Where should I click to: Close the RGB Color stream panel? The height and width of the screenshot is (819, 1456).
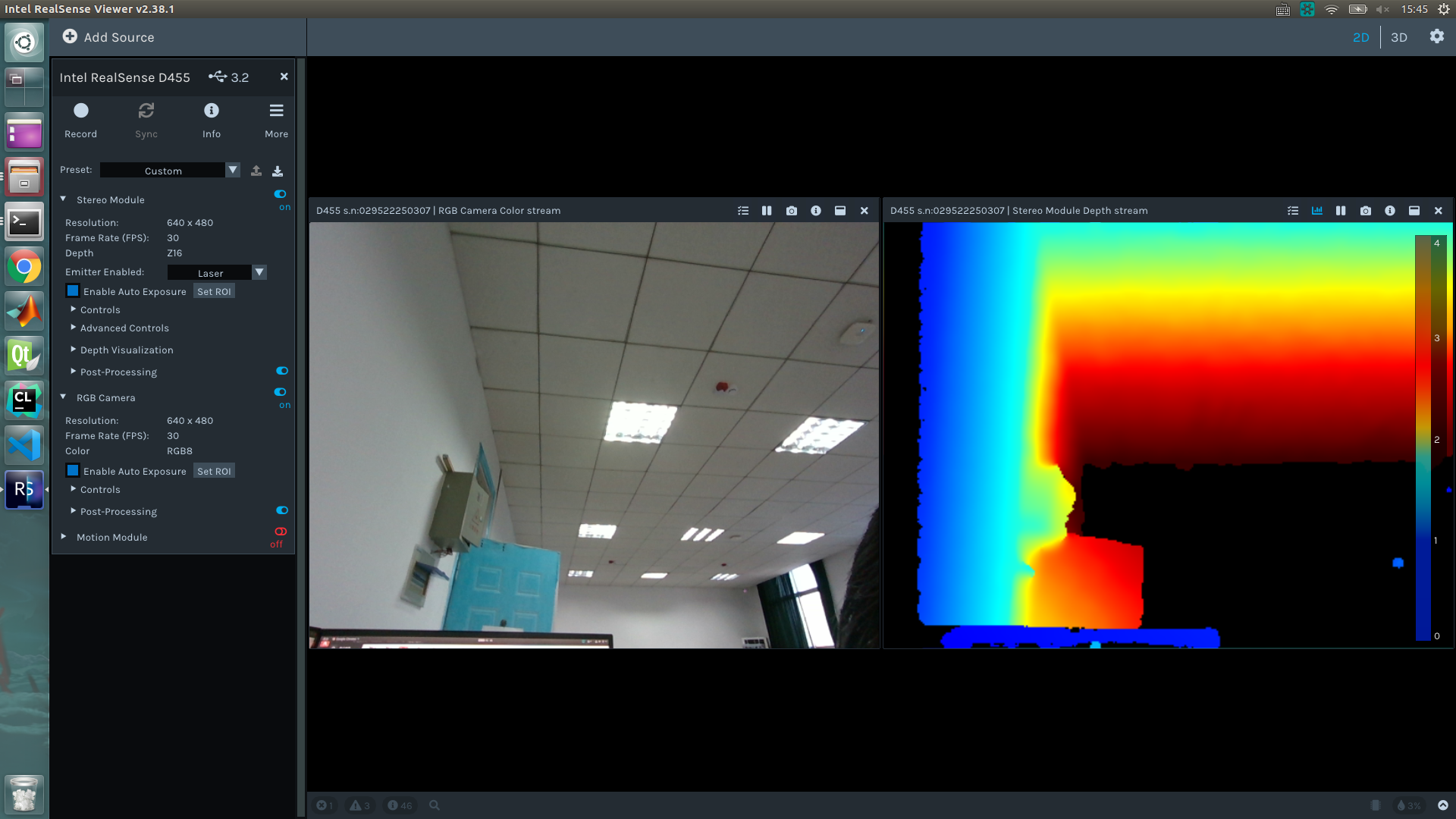(864, 211)
